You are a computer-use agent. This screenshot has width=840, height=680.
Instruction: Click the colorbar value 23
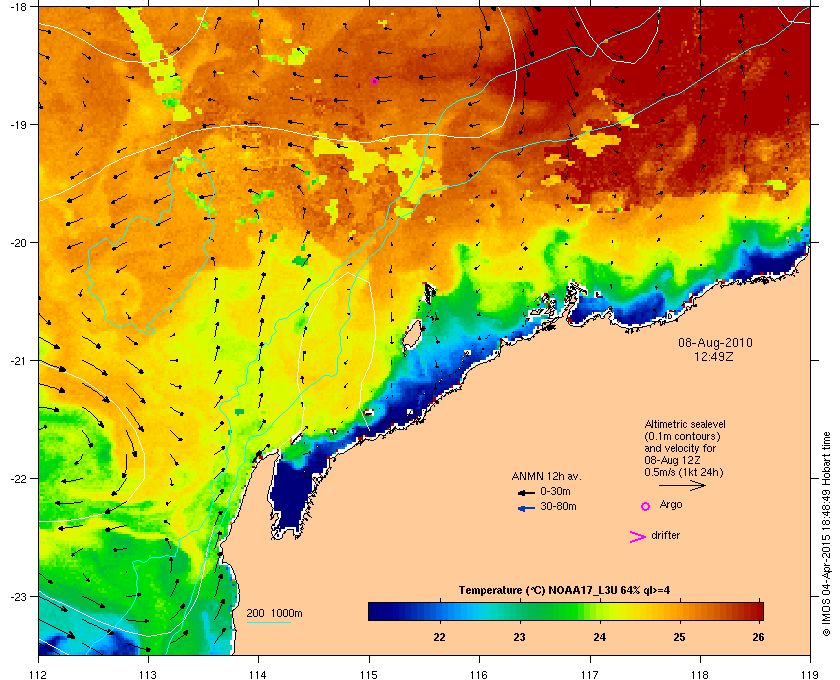pyautogui.click(x=519, y=637)
